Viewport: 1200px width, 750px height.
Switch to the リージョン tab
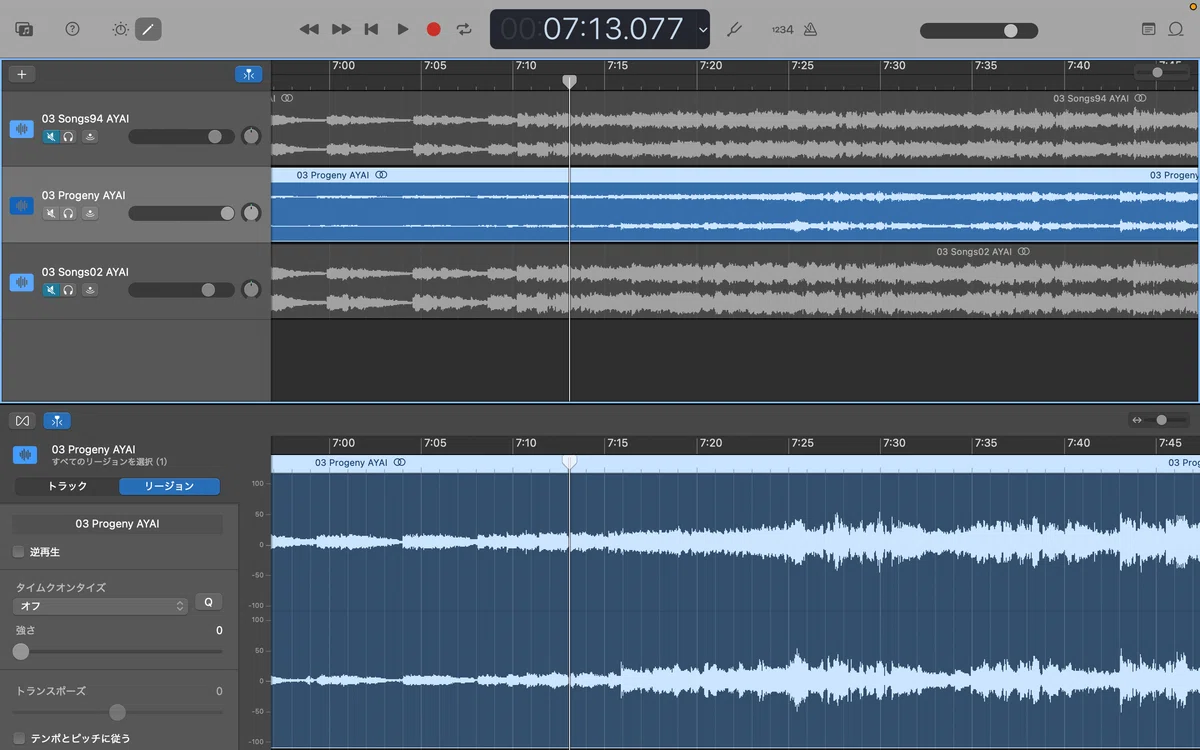(169, 486)
